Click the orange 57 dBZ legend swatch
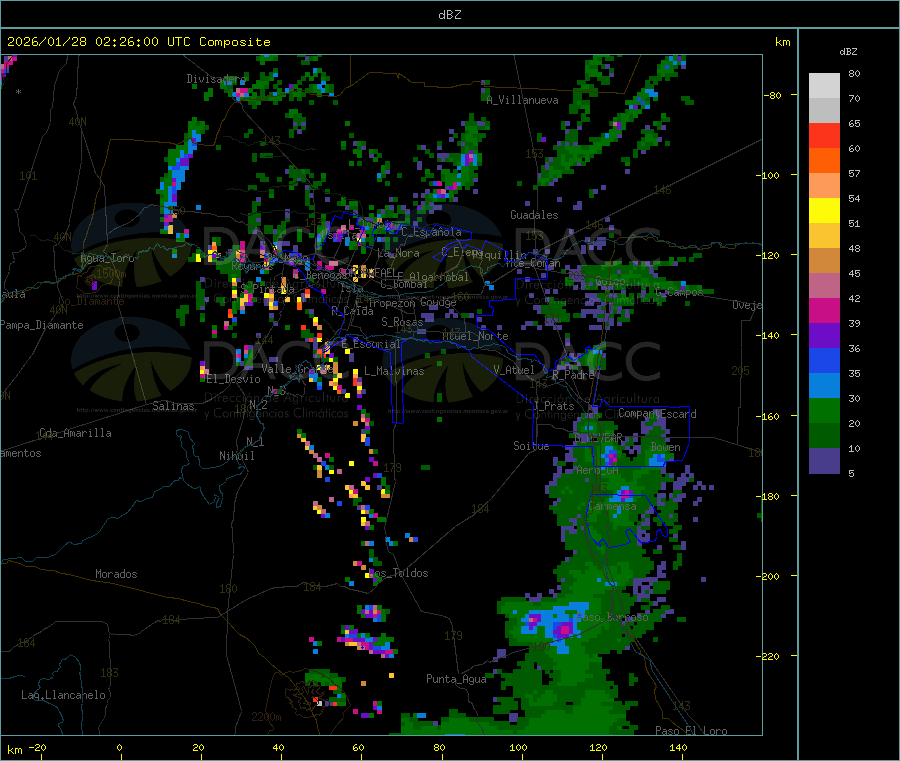This screenshot has width=900, height=761. [x=824, y=161]
